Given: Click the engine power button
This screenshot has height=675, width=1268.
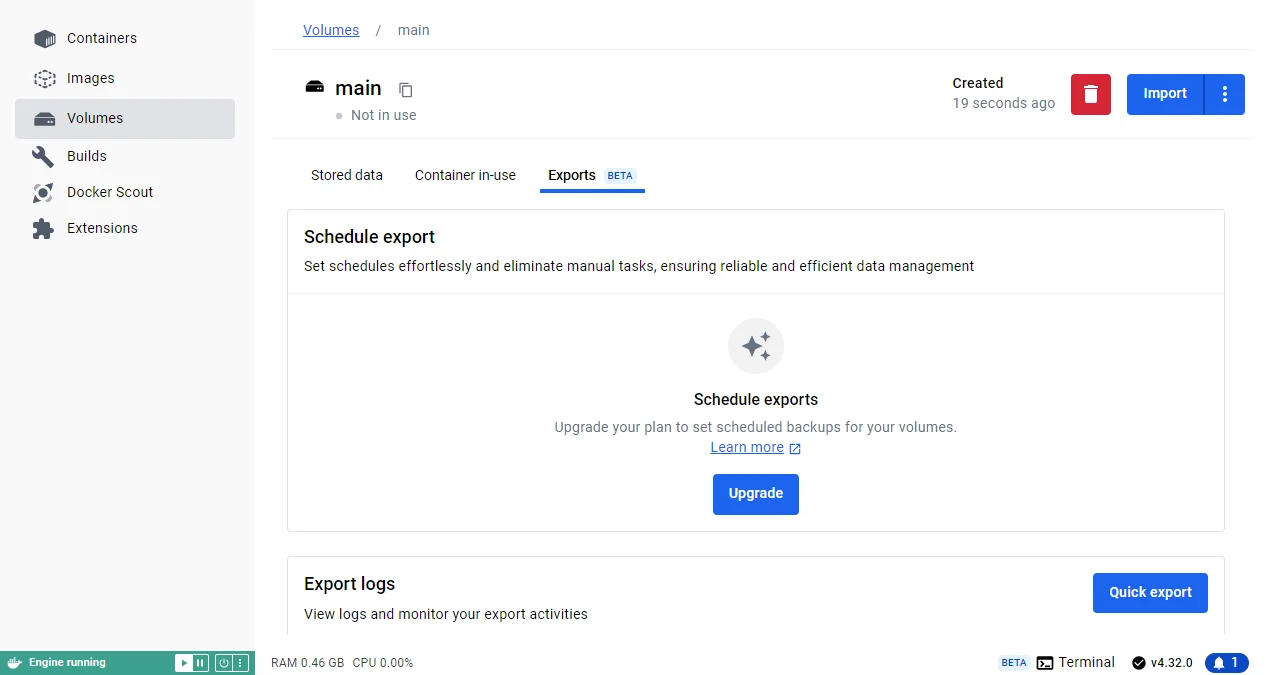Looking at the screenshot, I should click(x=224, y=663).
